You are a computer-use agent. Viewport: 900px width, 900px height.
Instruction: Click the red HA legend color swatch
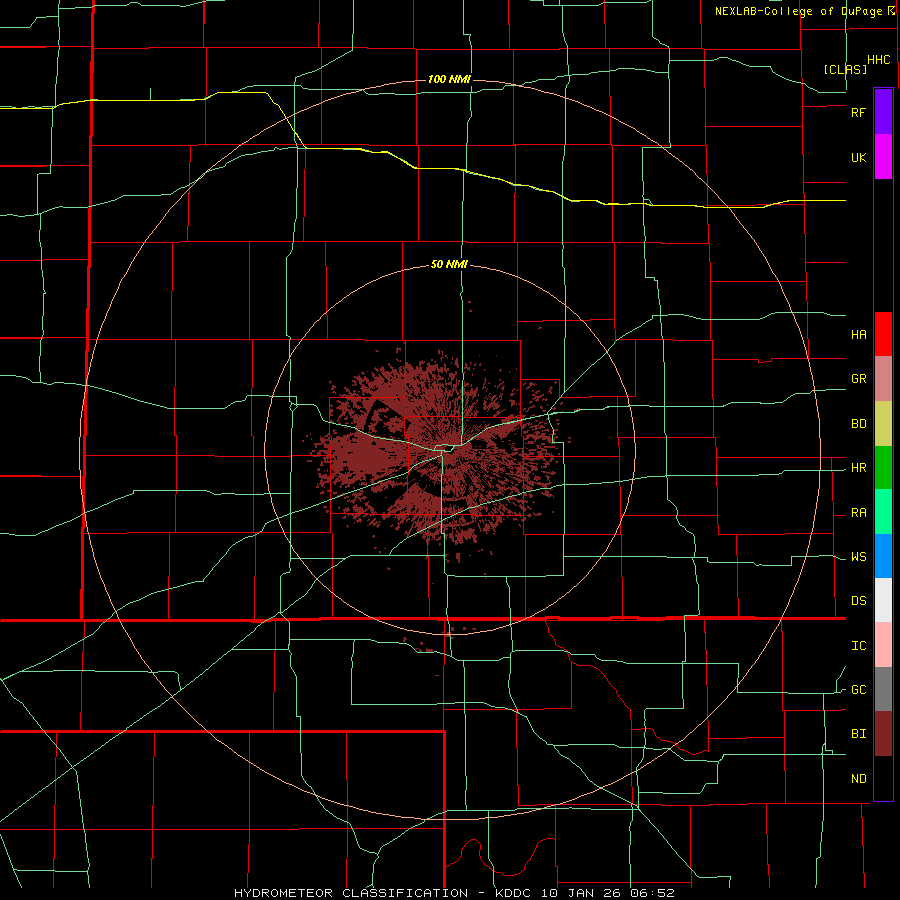[883, 334]
